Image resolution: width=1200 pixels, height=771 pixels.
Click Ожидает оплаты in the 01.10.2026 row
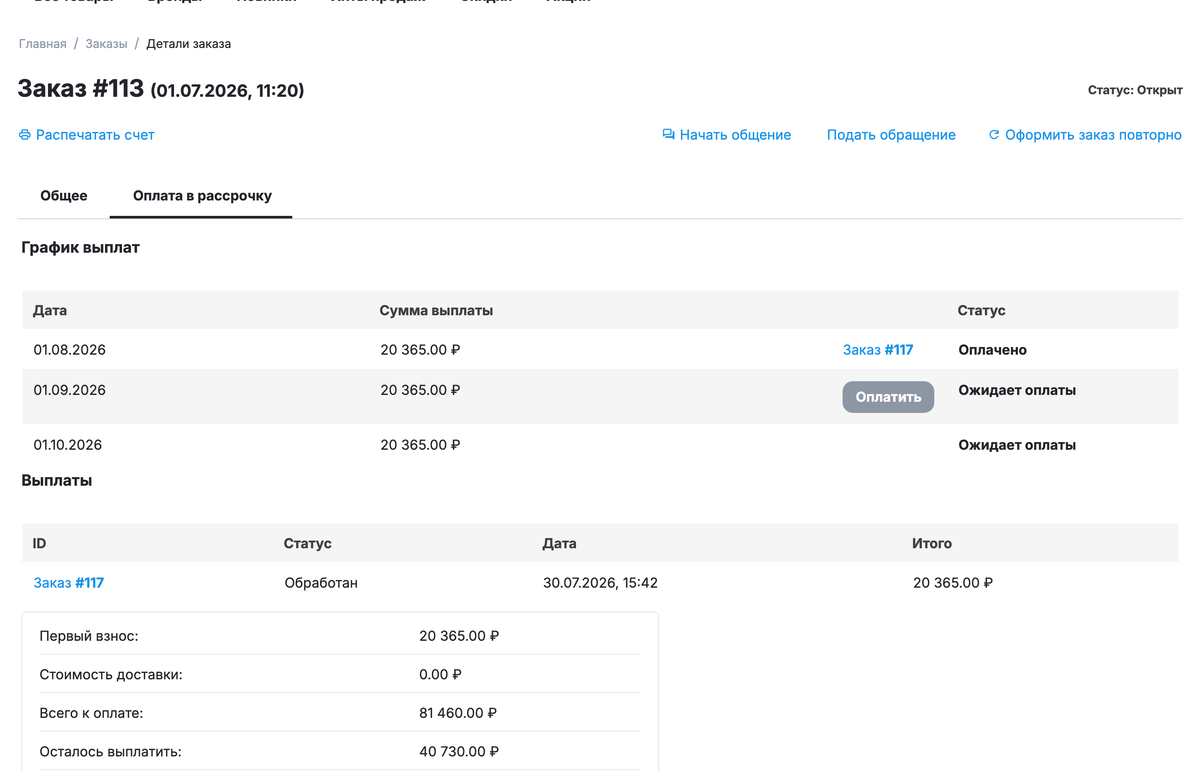[x=1017, y=445]
